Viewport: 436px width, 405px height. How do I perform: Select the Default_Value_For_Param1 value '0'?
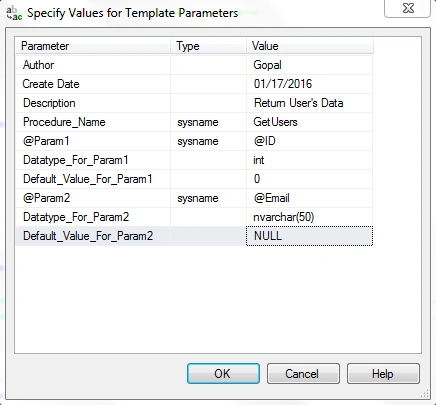point(309,179)
